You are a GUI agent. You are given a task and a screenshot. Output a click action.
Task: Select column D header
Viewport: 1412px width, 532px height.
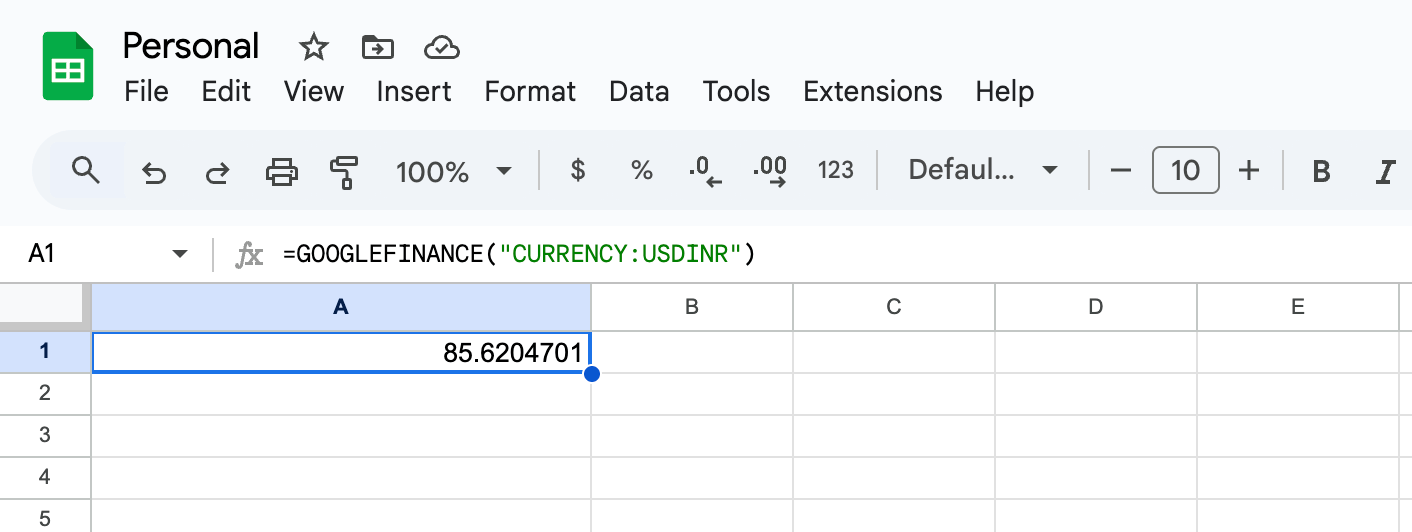pyautogui.click(x=1096, y=307)
